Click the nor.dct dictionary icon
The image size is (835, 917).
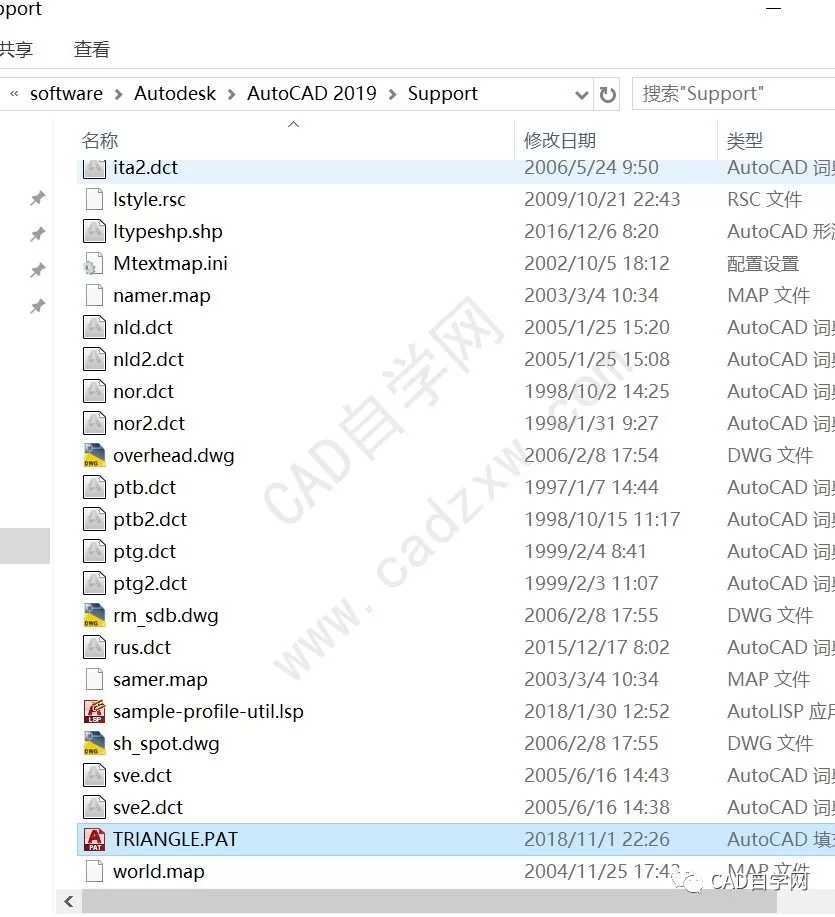(x=94, y=391)
